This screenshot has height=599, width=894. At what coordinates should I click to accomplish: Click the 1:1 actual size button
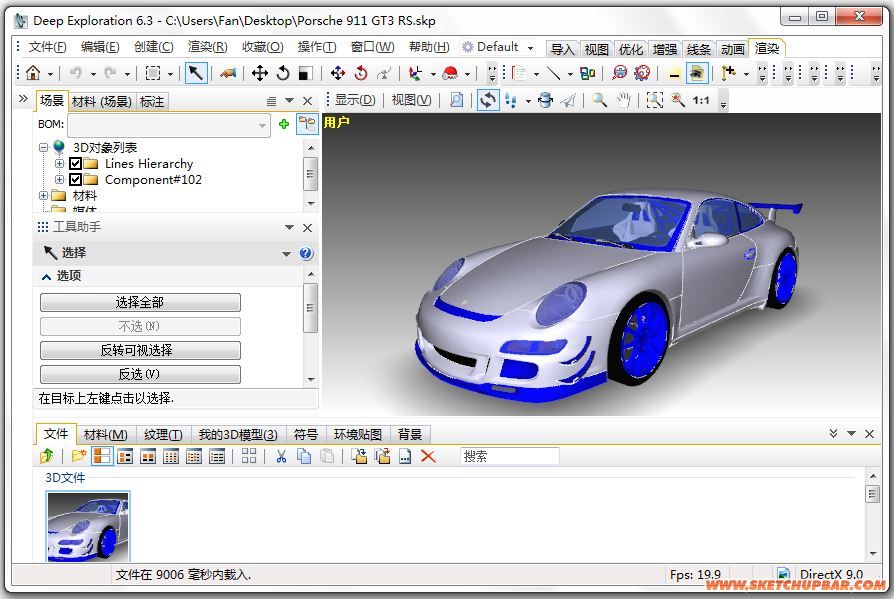pos(701,100)
